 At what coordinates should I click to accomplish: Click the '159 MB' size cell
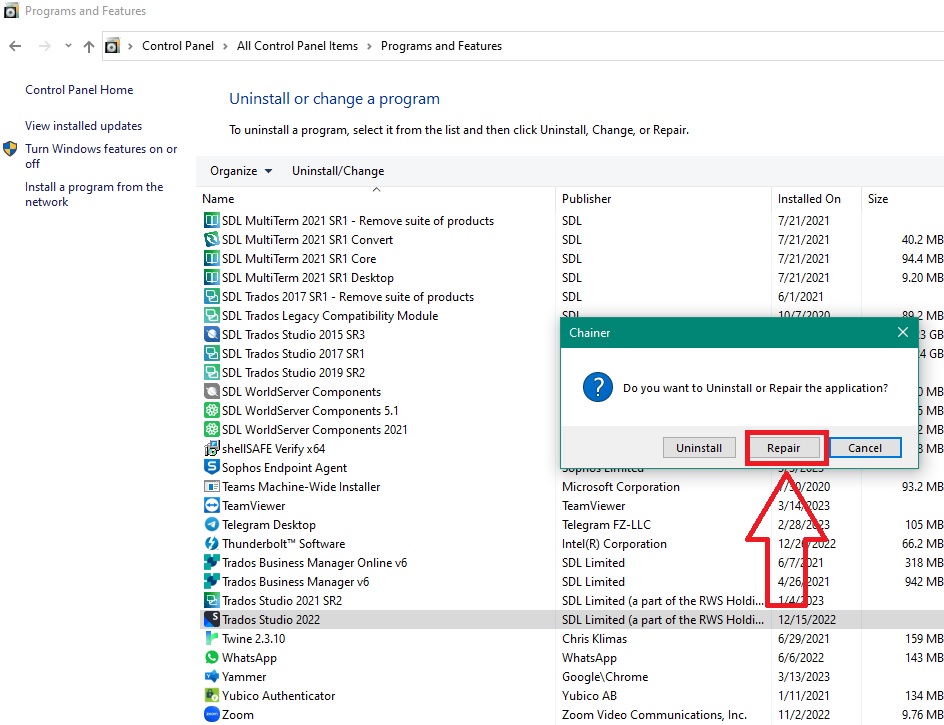point(924,639)
